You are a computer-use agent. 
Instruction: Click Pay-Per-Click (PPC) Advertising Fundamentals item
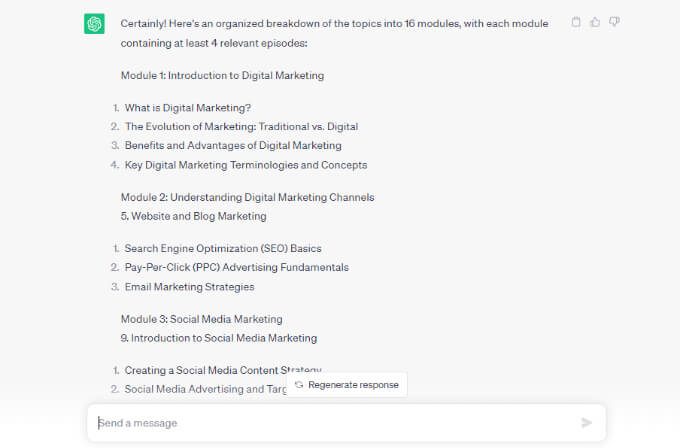[x=236, y=267]
